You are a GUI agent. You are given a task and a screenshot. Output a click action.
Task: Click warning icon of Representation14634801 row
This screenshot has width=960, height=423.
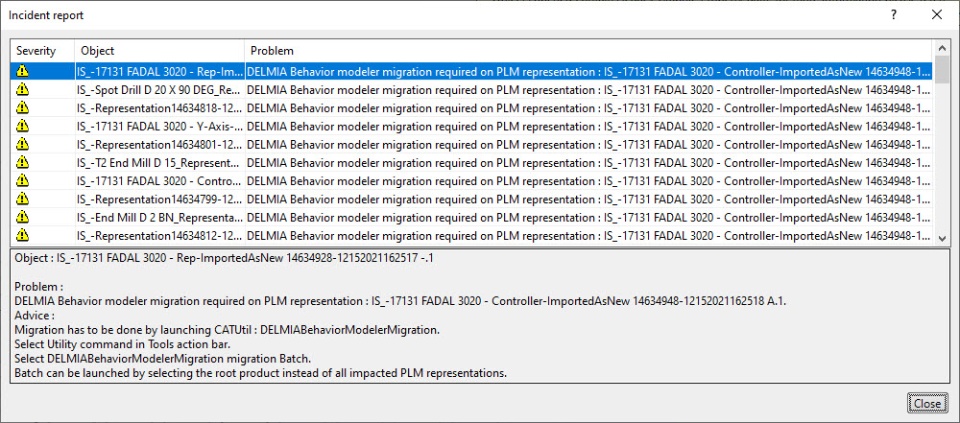[22, 144]
